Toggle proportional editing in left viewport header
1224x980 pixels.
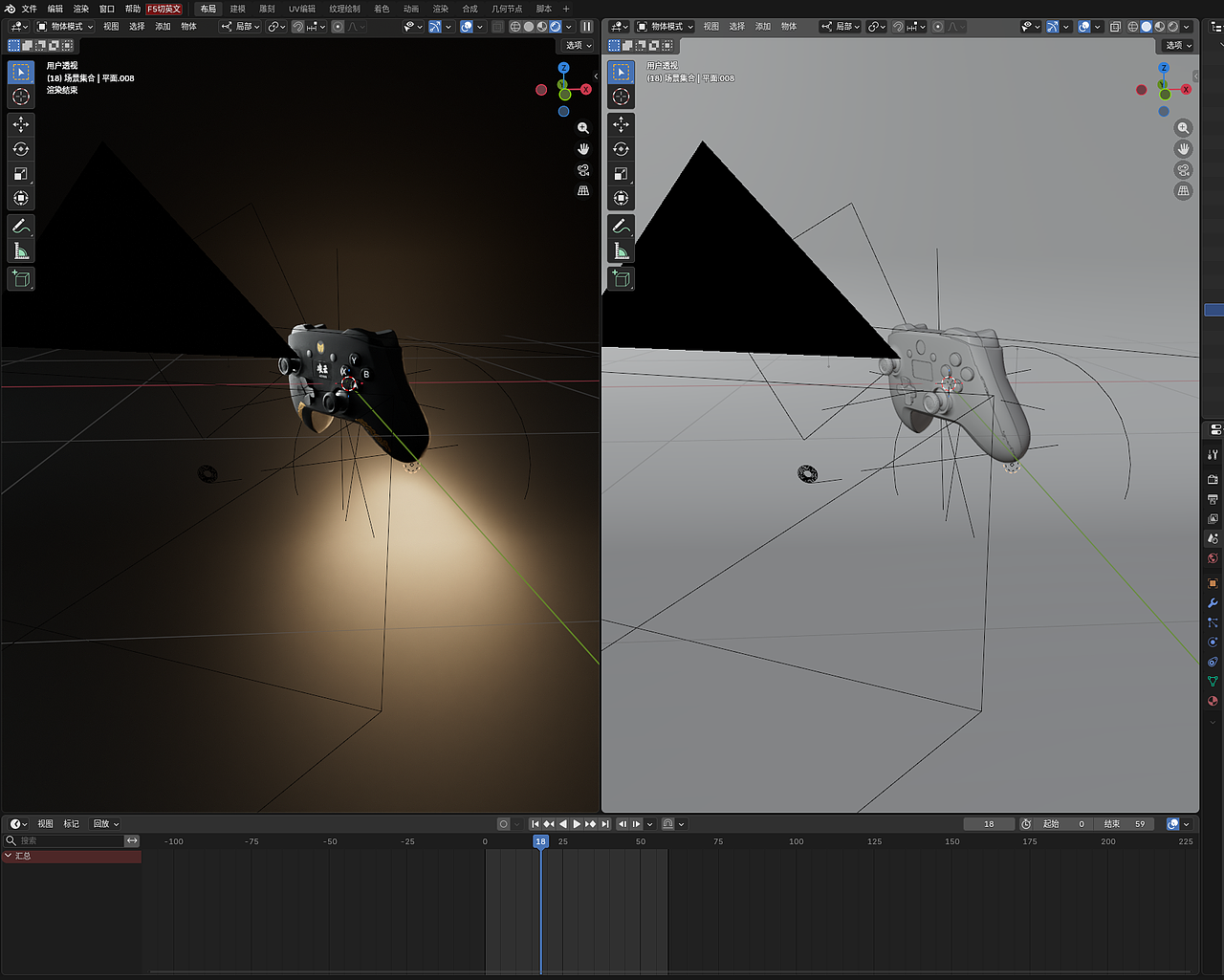click(x=338, y=27)
